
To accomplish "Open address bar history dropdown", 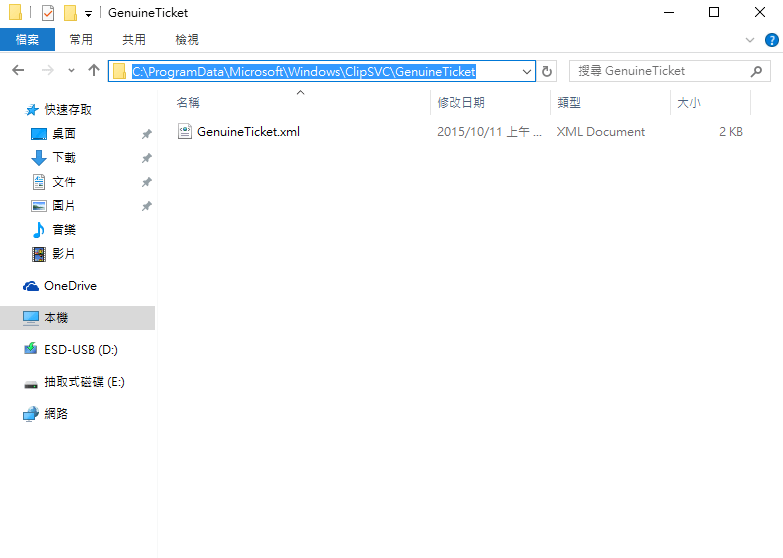I will (x=526, y=71).
